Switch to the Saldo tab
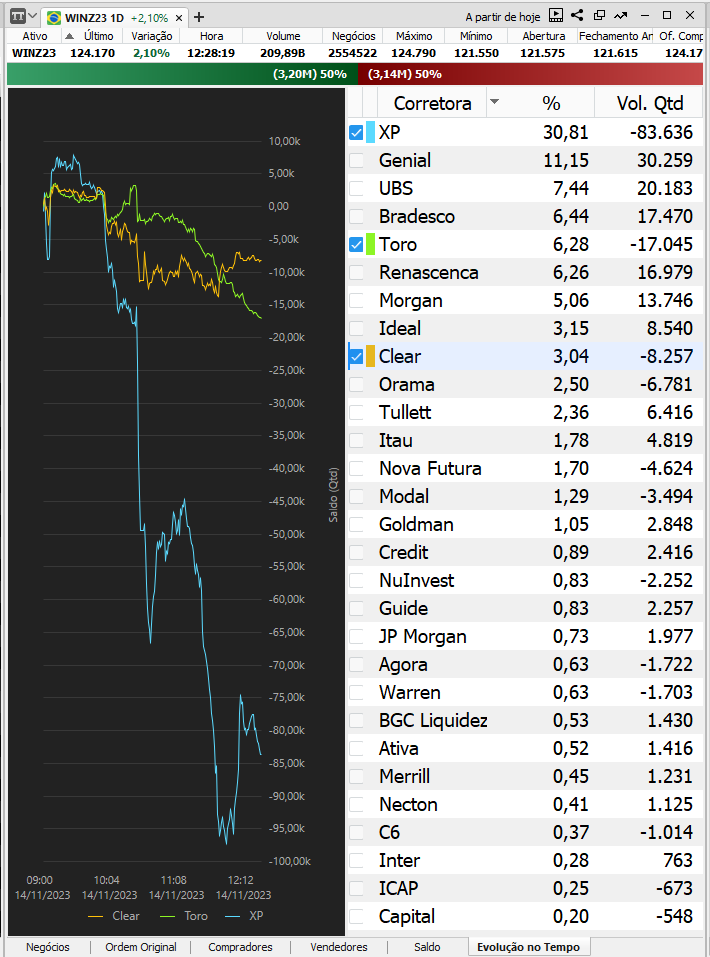Viewport: 710px width, 957px height. click(x=427, y=947)
